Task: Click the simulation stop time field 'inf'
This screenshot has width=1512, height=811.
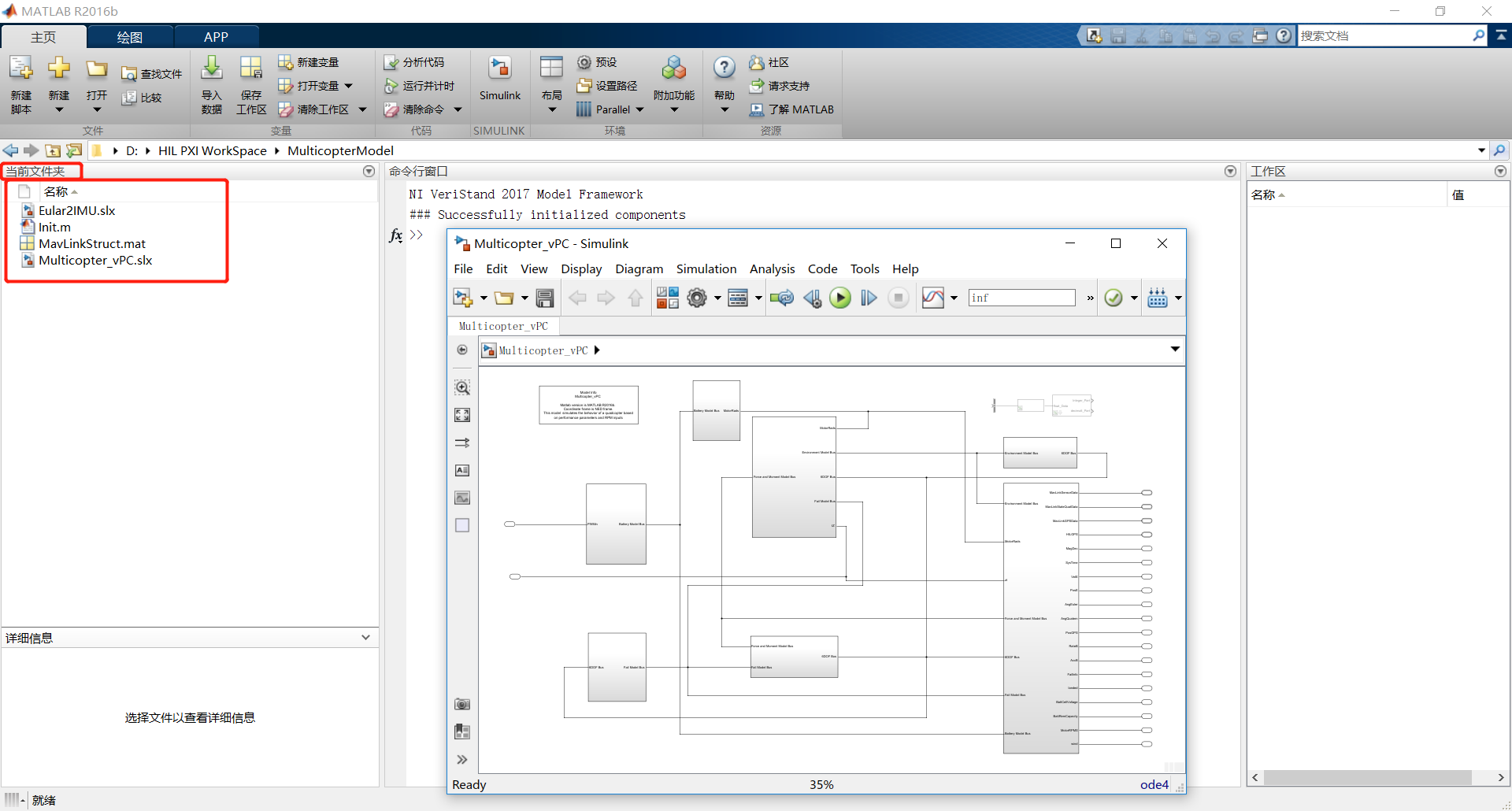Action: point(1021,298)
